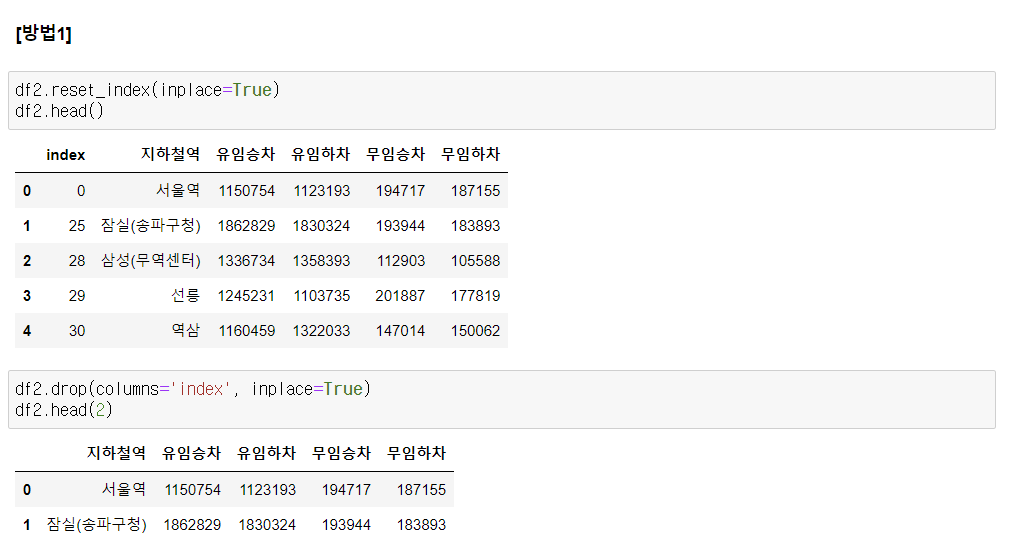Click the df2.reset_index code cell

[501, 101]
